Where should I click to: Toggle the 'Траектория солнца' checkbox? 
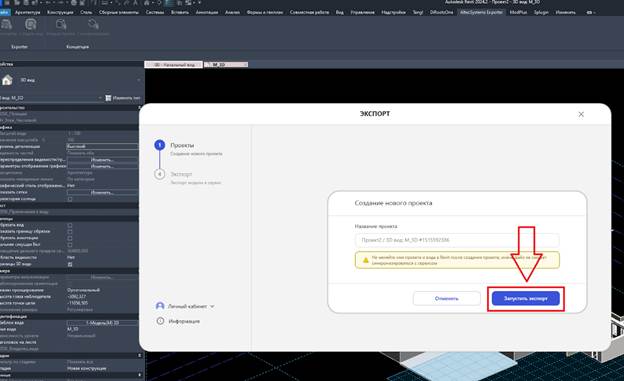pyautogui.click(x=70, y=199)
